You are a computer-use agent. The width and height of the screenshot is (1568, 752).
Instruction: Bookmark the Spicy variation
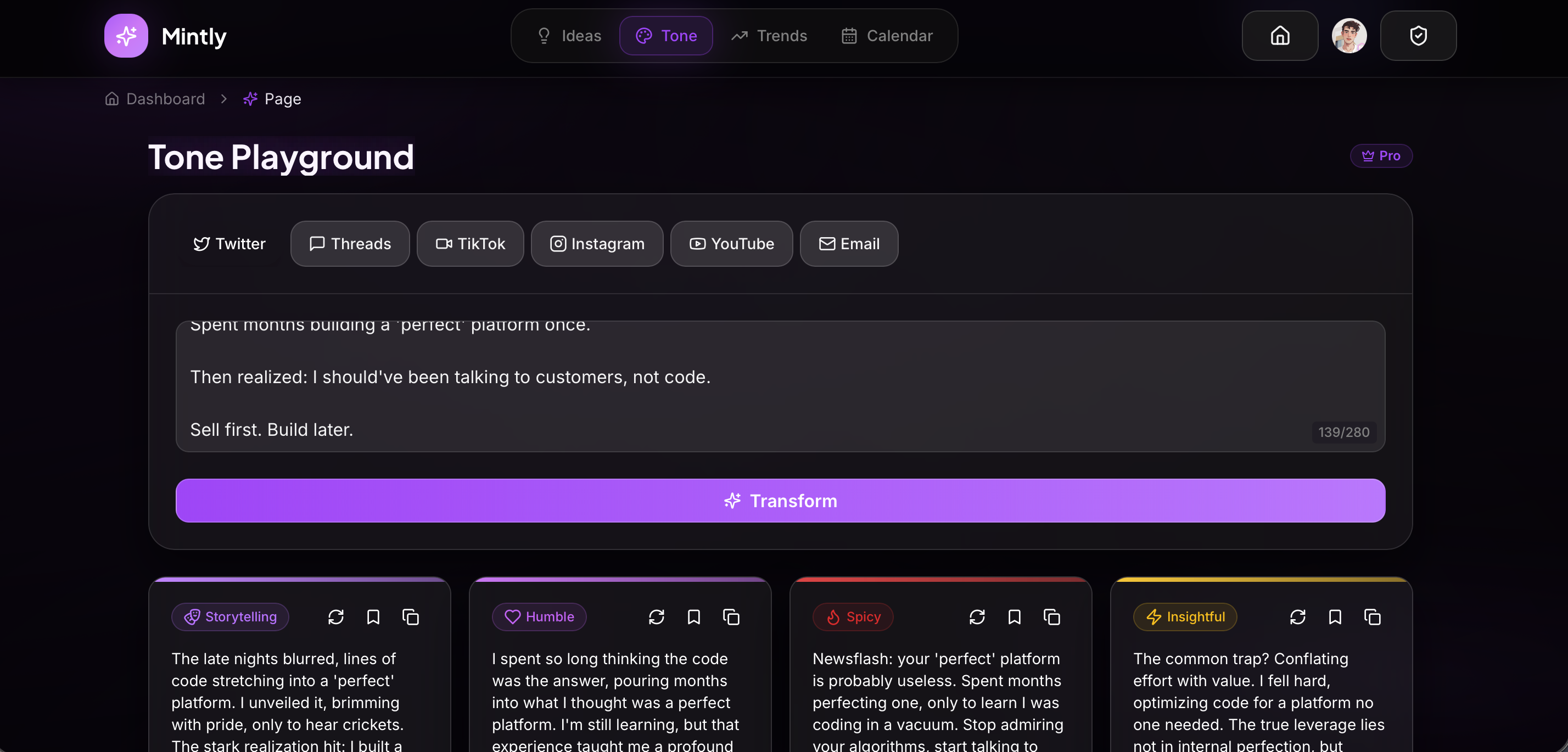tap(1014, 617)
